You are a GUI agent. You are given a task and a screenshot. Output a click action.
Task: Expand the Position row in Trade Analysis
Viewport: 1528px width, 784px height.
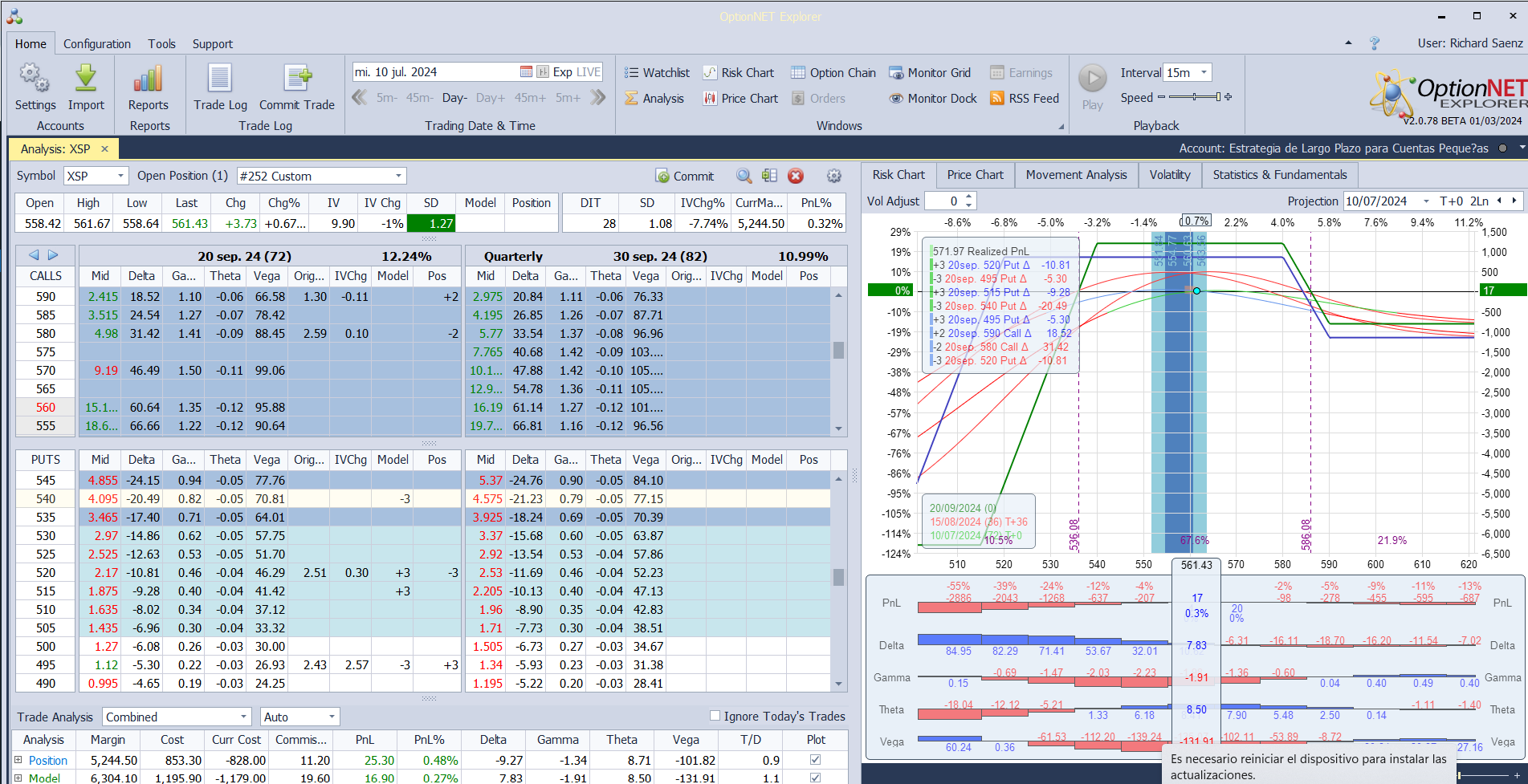18,760
